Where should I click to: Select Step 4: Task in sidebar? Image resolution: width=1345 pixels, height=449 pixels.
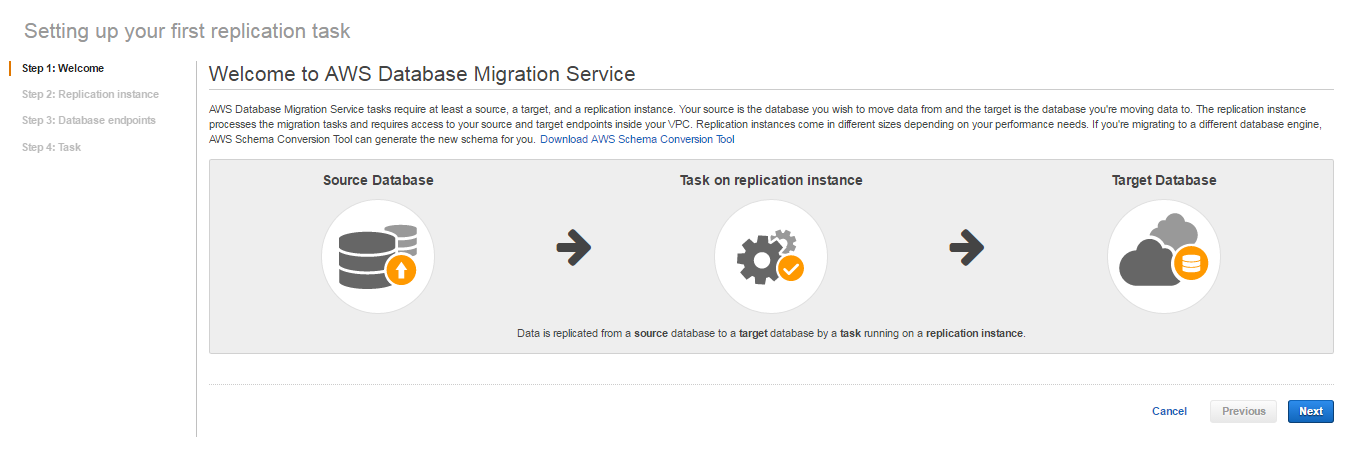(x=51, y=147)
